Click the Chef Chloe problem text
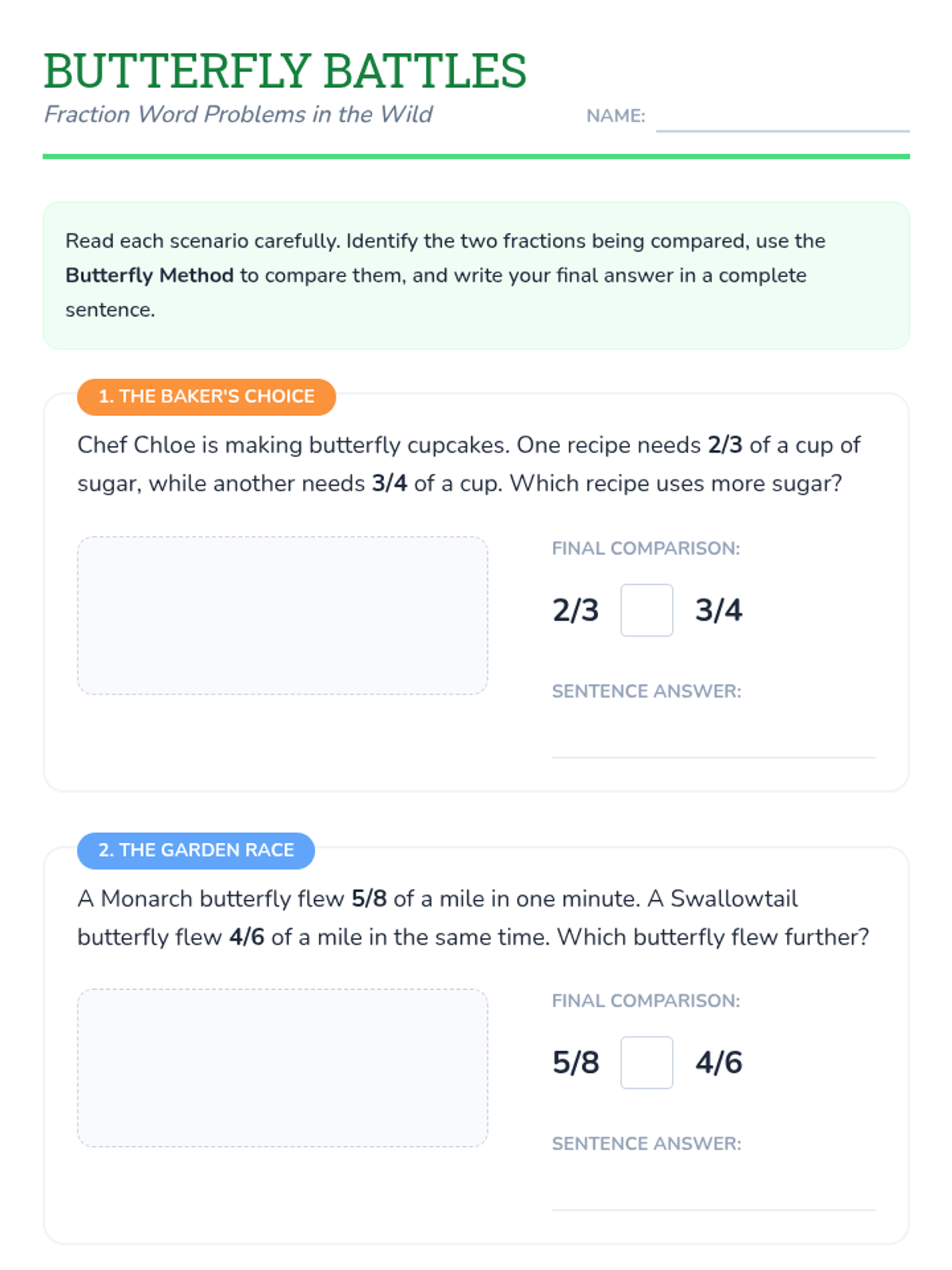The image size is (952, 1270). [468, 464]
